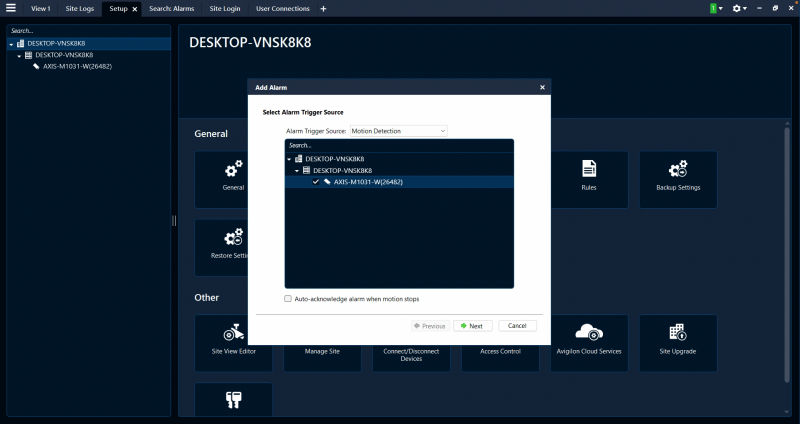Image resolution: width=800 pixels, height=424 pixels.
Task: Click the search field in Add Alarm dialog
Action: click(399, 145)
